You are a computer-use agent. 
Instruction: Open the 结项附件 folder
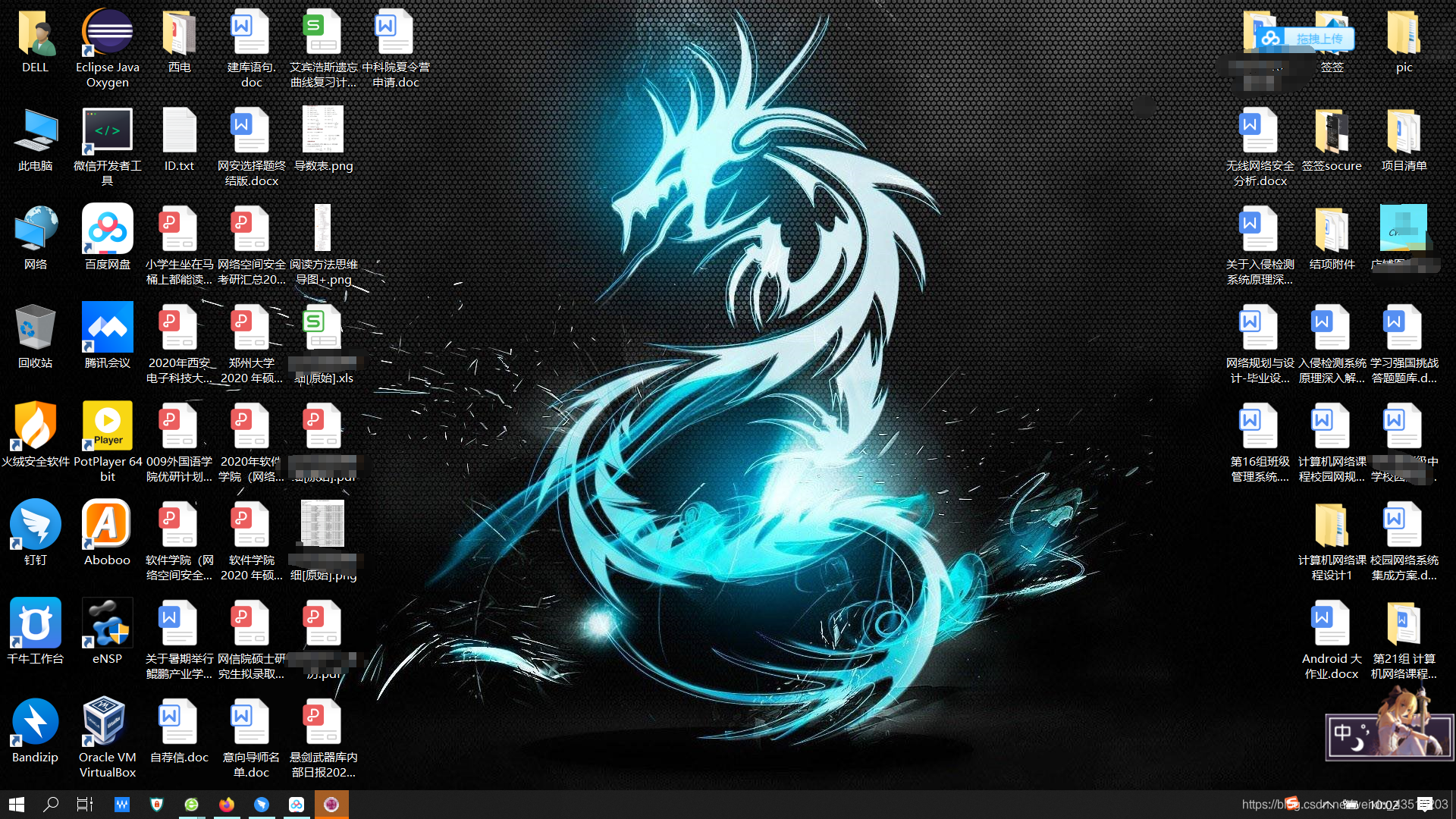[x=1332, y=239]
